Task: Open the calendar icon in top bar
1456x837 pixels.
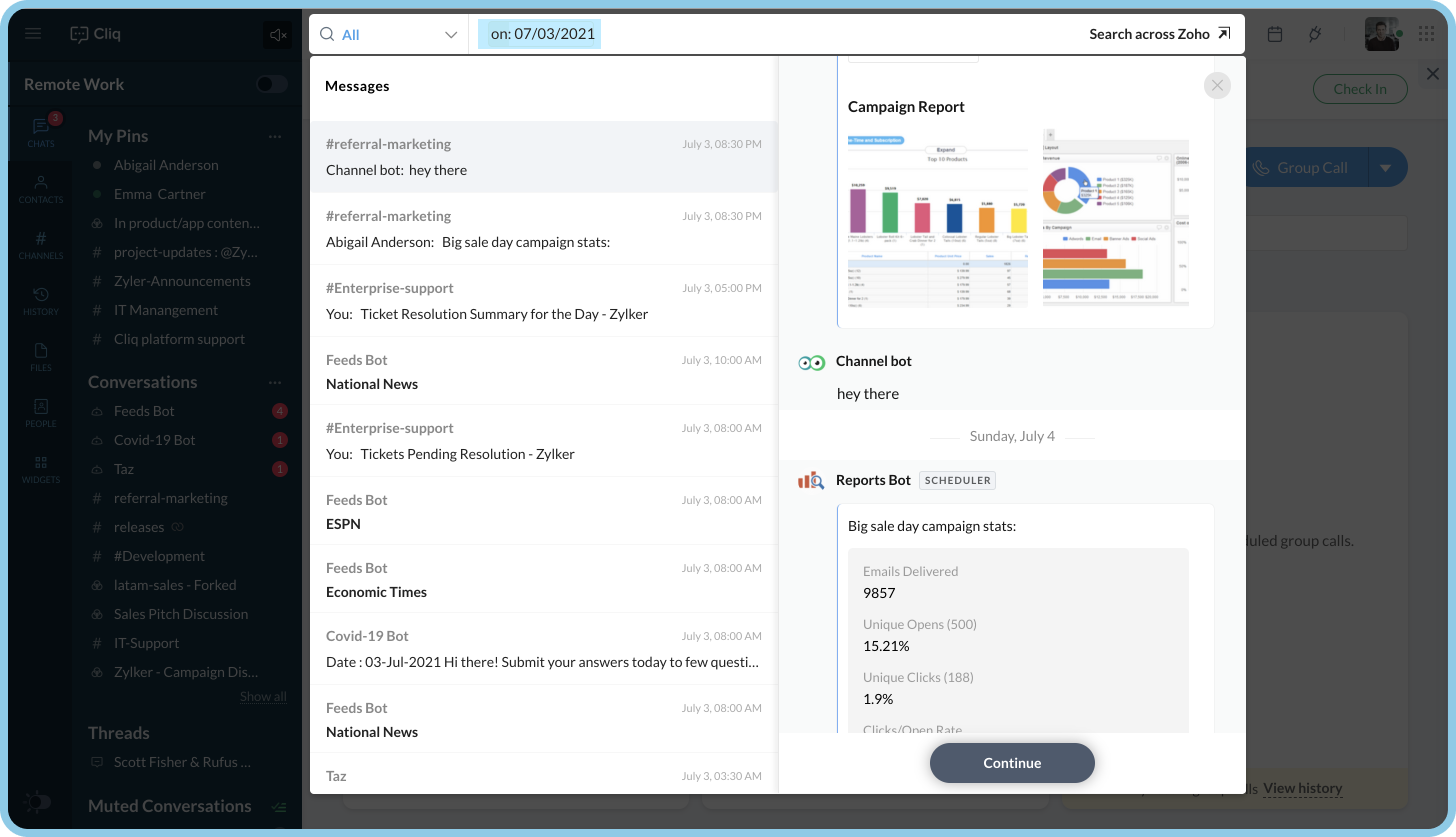Action: click(x=1275, y=33)
